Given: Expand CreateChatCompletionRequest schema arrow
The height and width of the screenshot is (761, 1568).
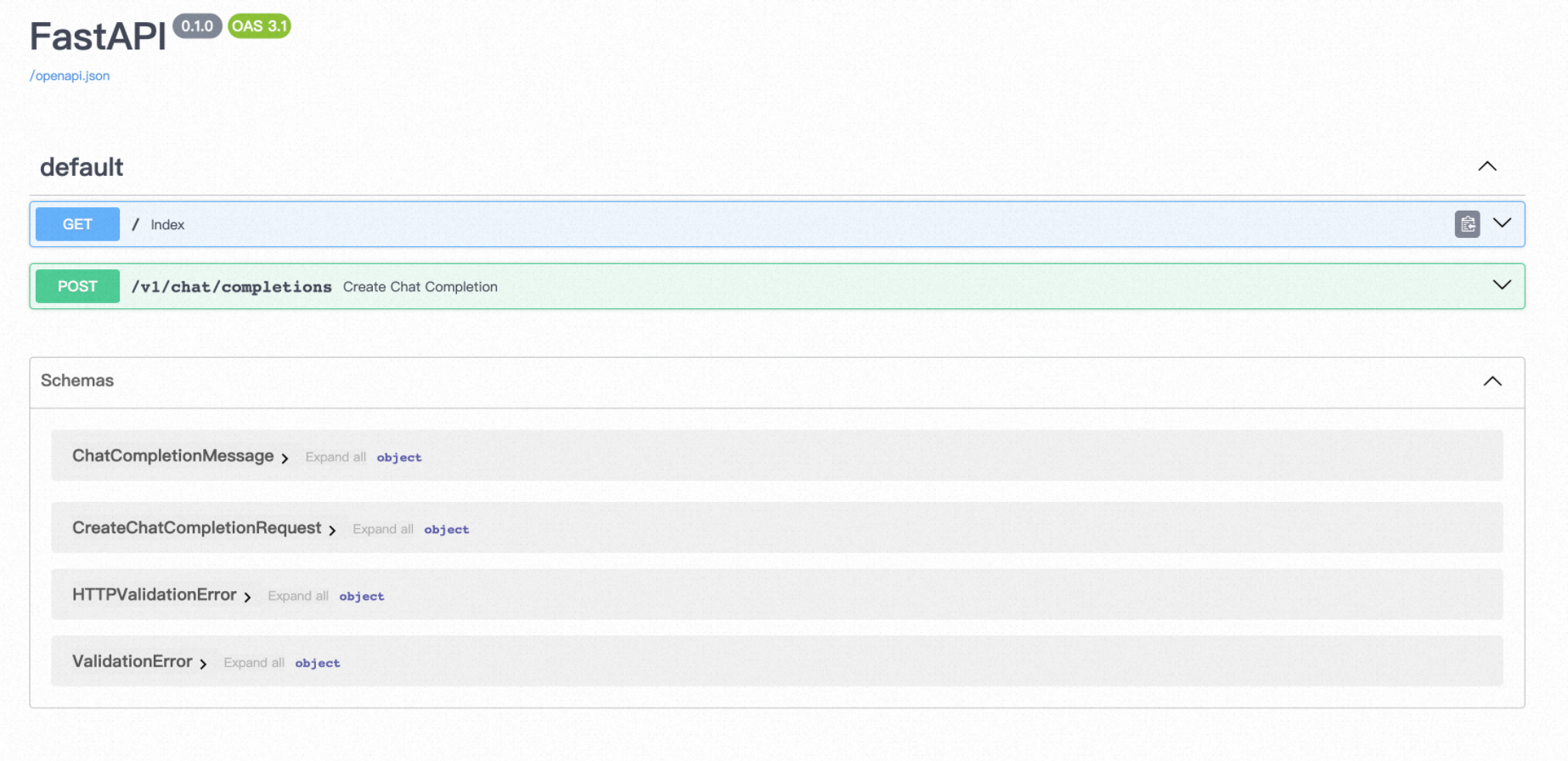Looking at the screenshot, I should 332,531.
